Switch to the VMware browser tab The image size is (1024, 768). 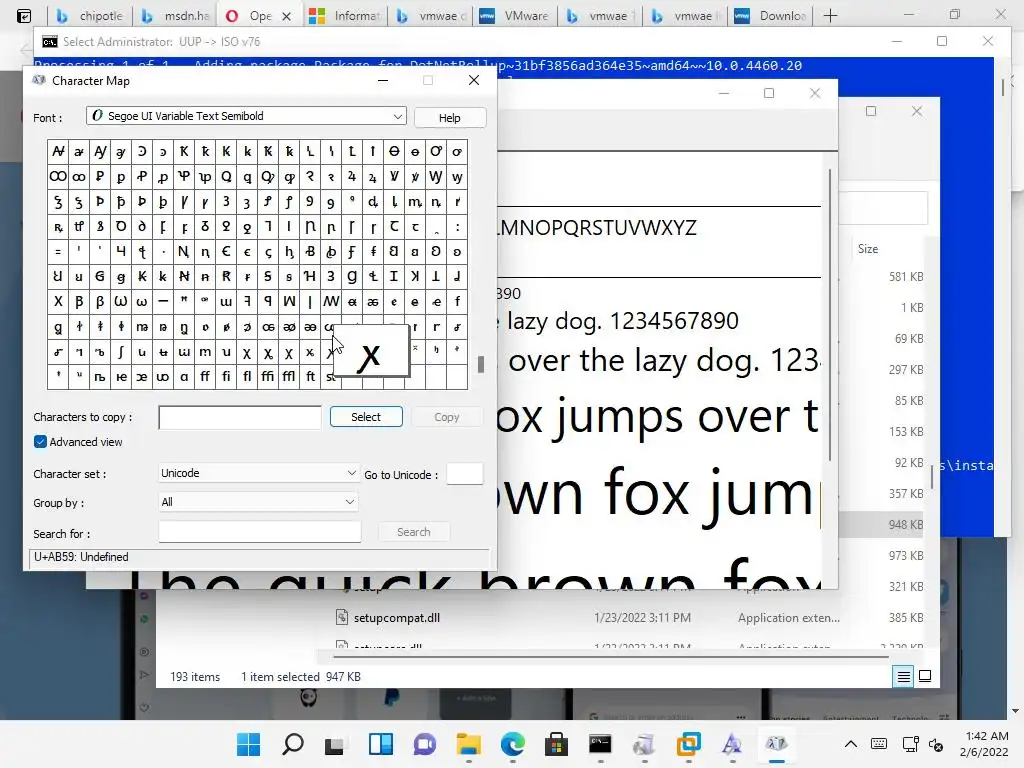(516, 16)
